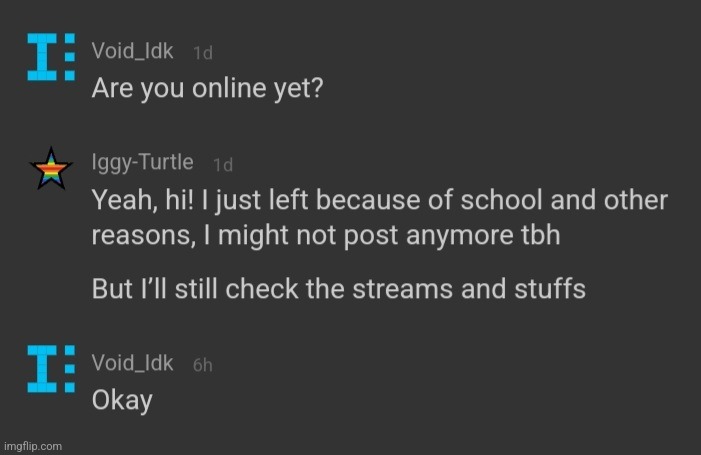Select the 6h timestamp on the last comment

[203, 365]
